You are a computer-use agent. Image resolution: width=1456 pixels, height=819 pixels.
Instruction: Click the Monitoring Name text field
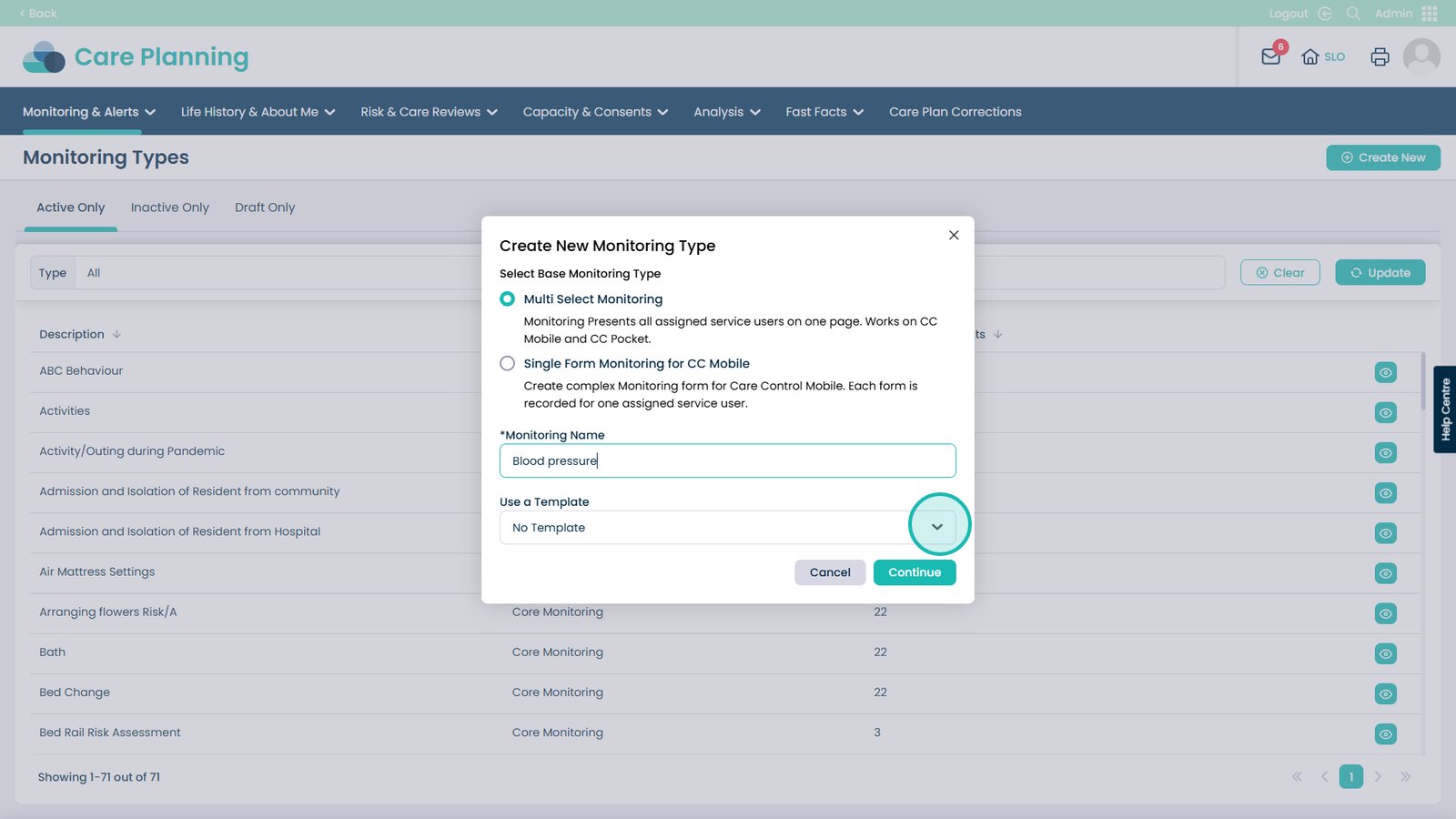pyautogui.click(x=727, y=461)
